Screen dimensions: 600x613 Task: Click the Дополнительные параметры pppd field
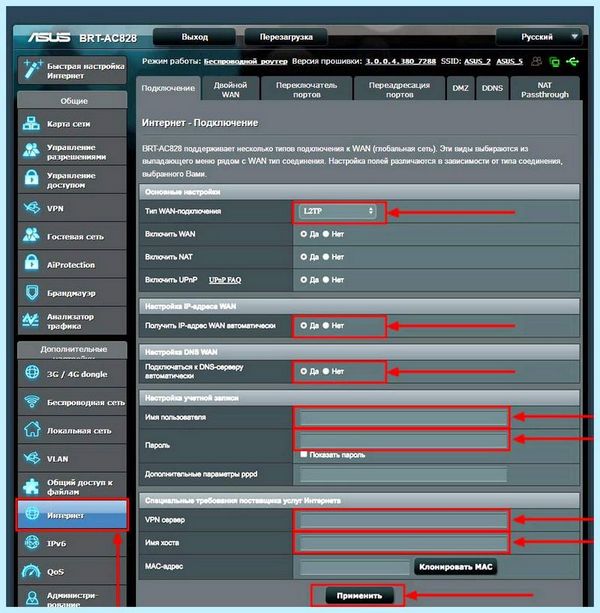pos(403,475)
